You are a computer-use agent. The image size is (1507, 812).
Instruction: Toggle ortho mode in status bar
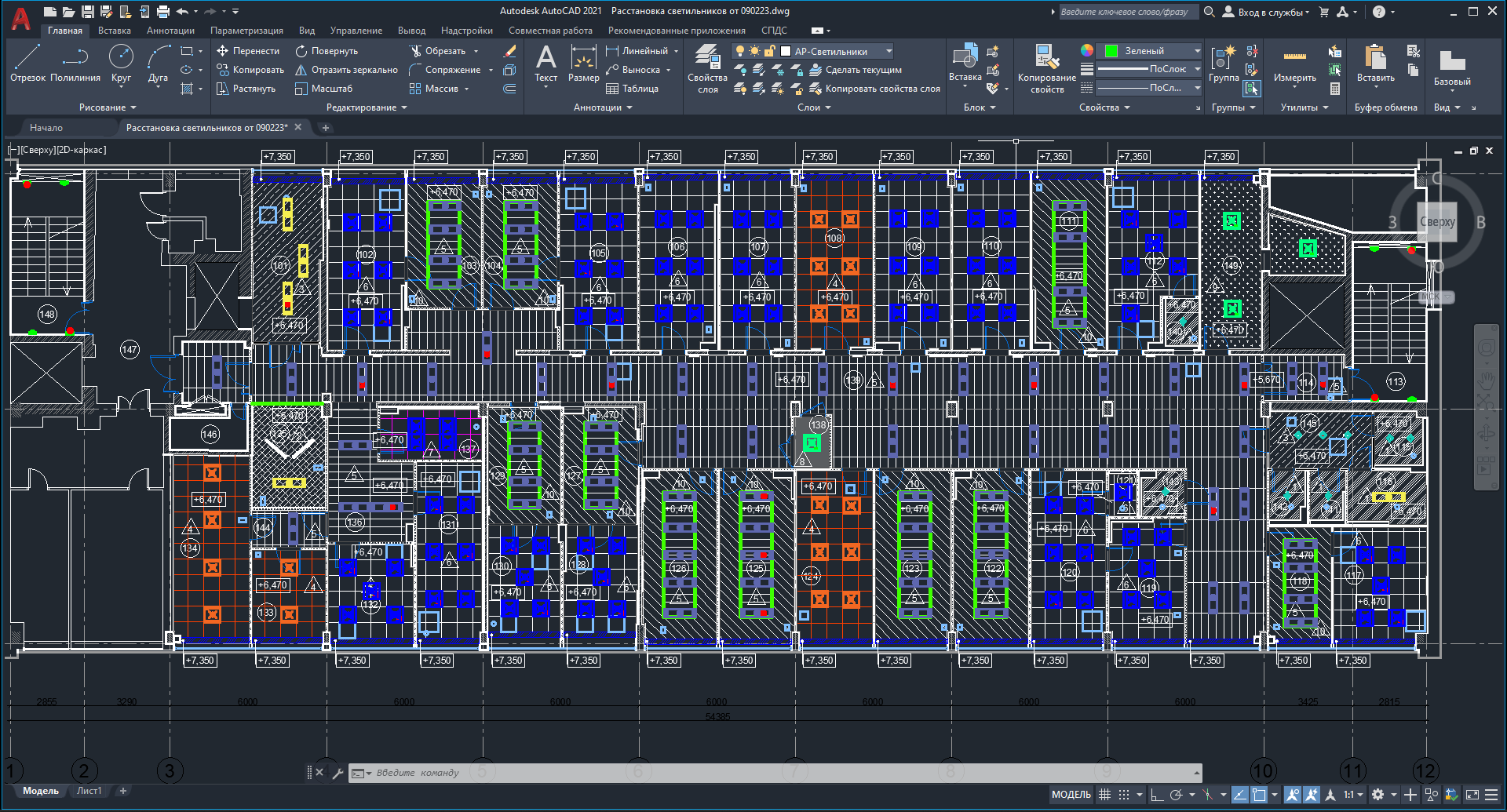point(1156,795)
